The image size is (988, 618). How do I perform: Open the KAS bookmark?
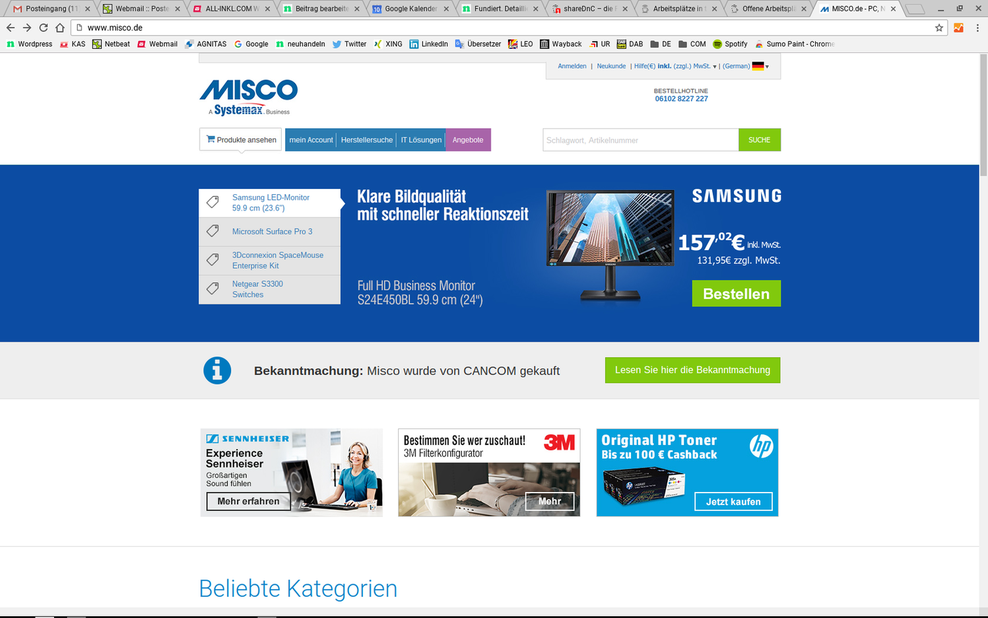click(x=72, y=44)
